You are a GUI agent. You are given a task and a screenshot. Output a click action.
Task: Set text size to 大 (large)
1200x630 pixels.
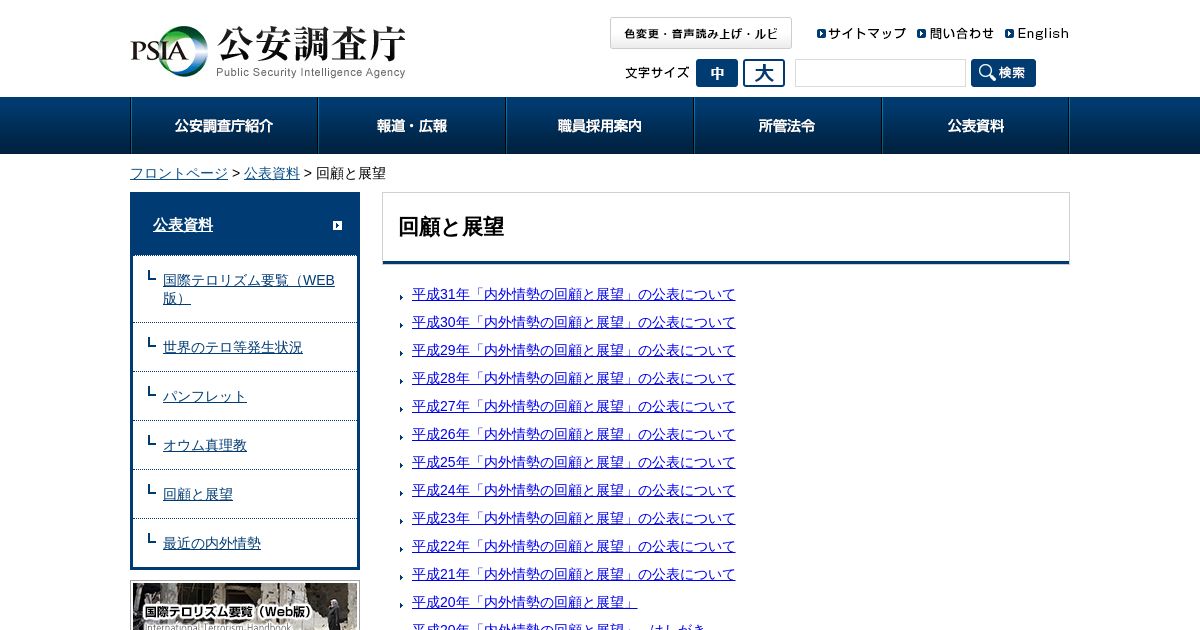click(764, 73)
